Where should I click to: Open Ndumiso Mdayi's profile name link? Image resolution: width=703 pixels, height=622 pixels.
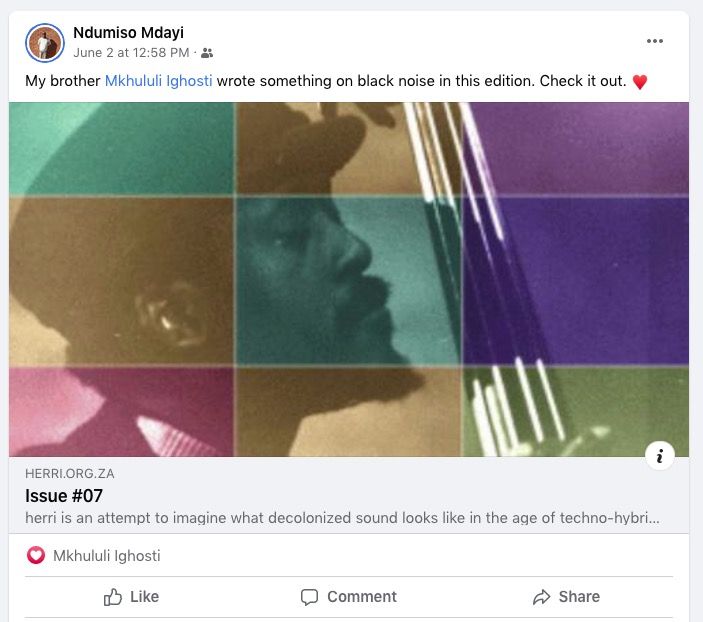pyautogui.click(x=128, y=33)
